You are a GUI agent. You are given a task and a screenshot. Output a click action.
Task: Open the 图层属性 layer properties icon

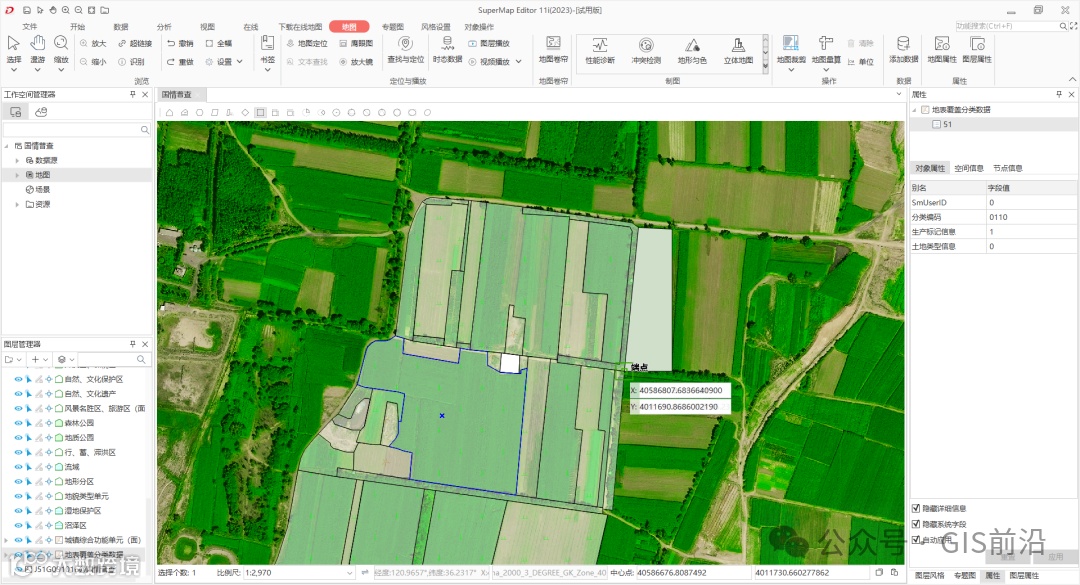pyautogui.click(x=977, y=46)
